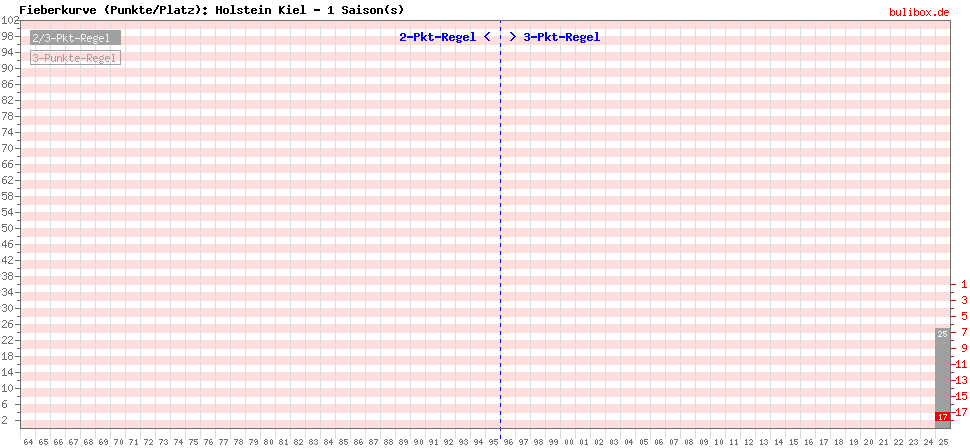Click the 3-Punkte-Regel legend box

(x=74, y=58)
